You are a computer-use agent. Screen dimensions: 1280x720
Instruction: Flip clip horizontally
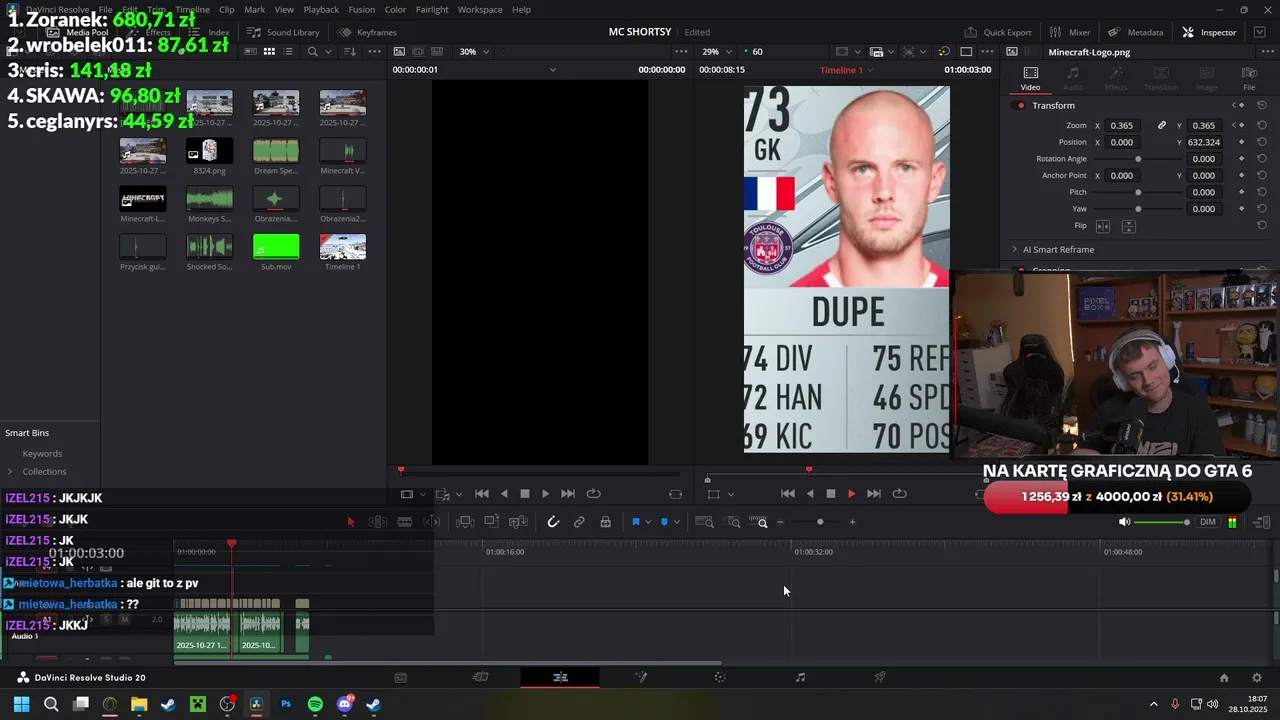click(1104, 226)
